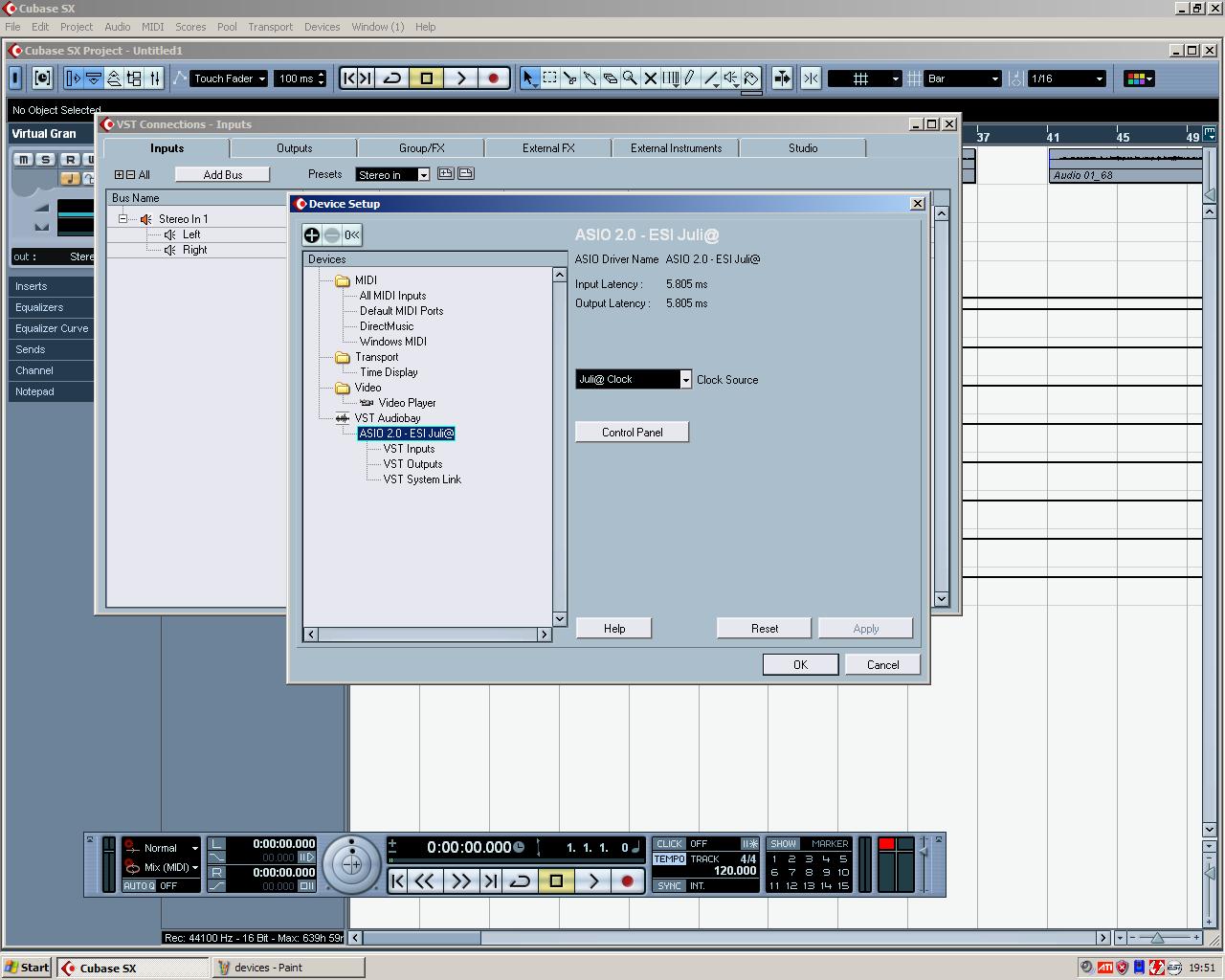Click Play in the main toolbar
Viewport: 1225px width, 980px height.
[x=460, y=78]
